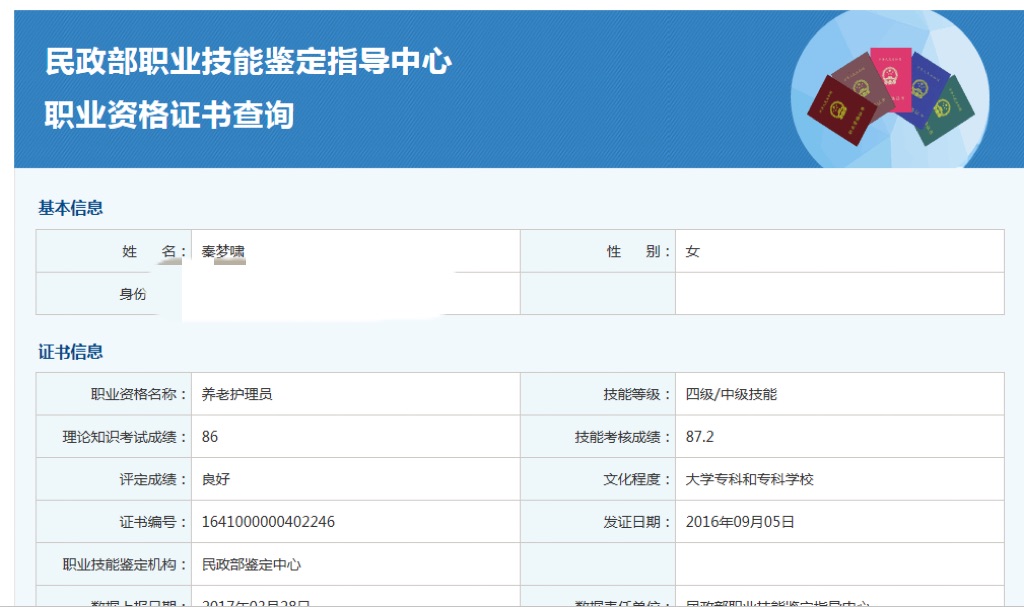
Task: Click the 良好 rating value
Action: pyautogui.click(x=216, y=479)
